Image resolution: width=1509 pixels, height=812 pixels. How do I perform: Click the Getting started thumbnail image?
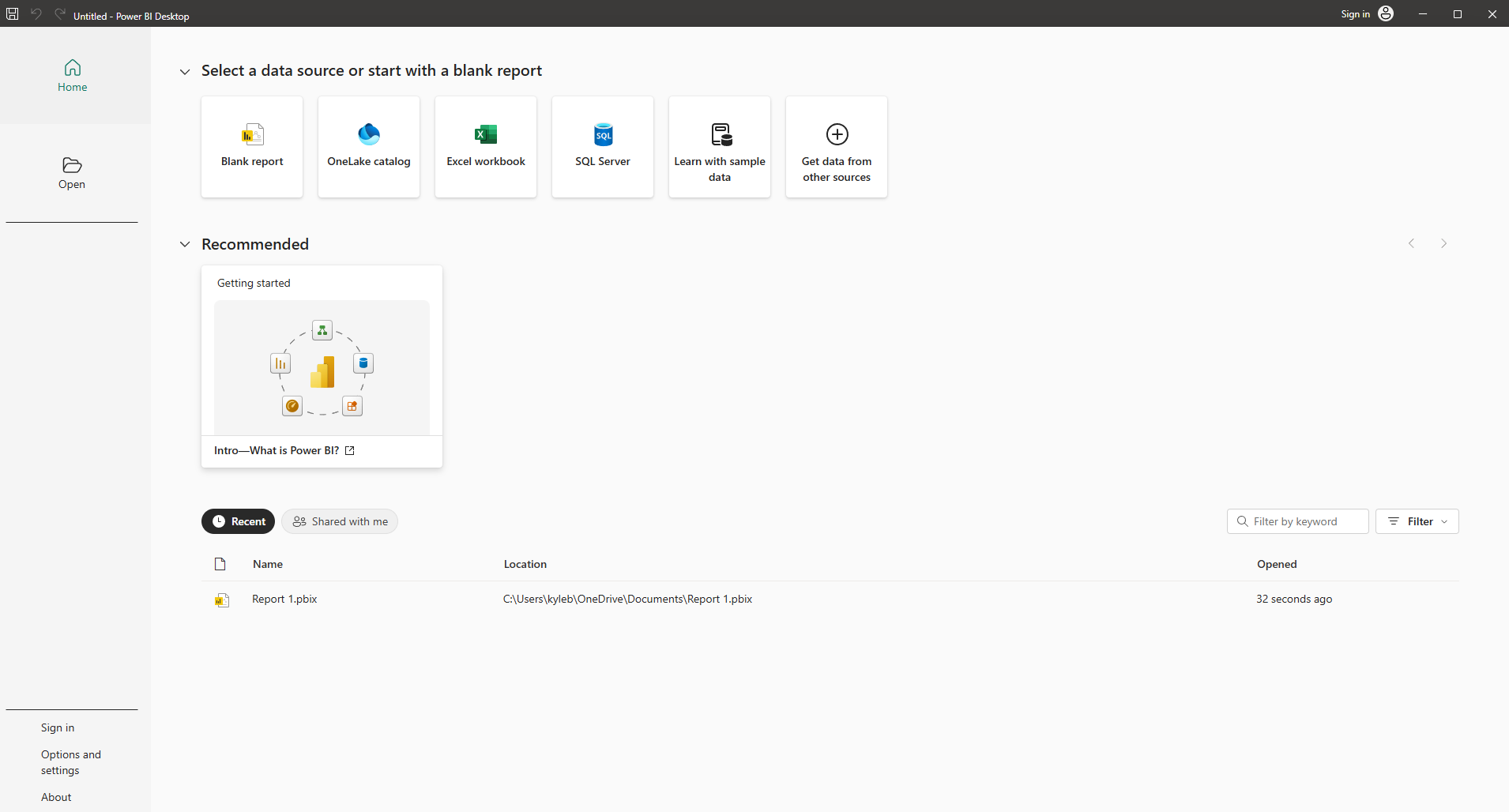click(x=322, y=367)
